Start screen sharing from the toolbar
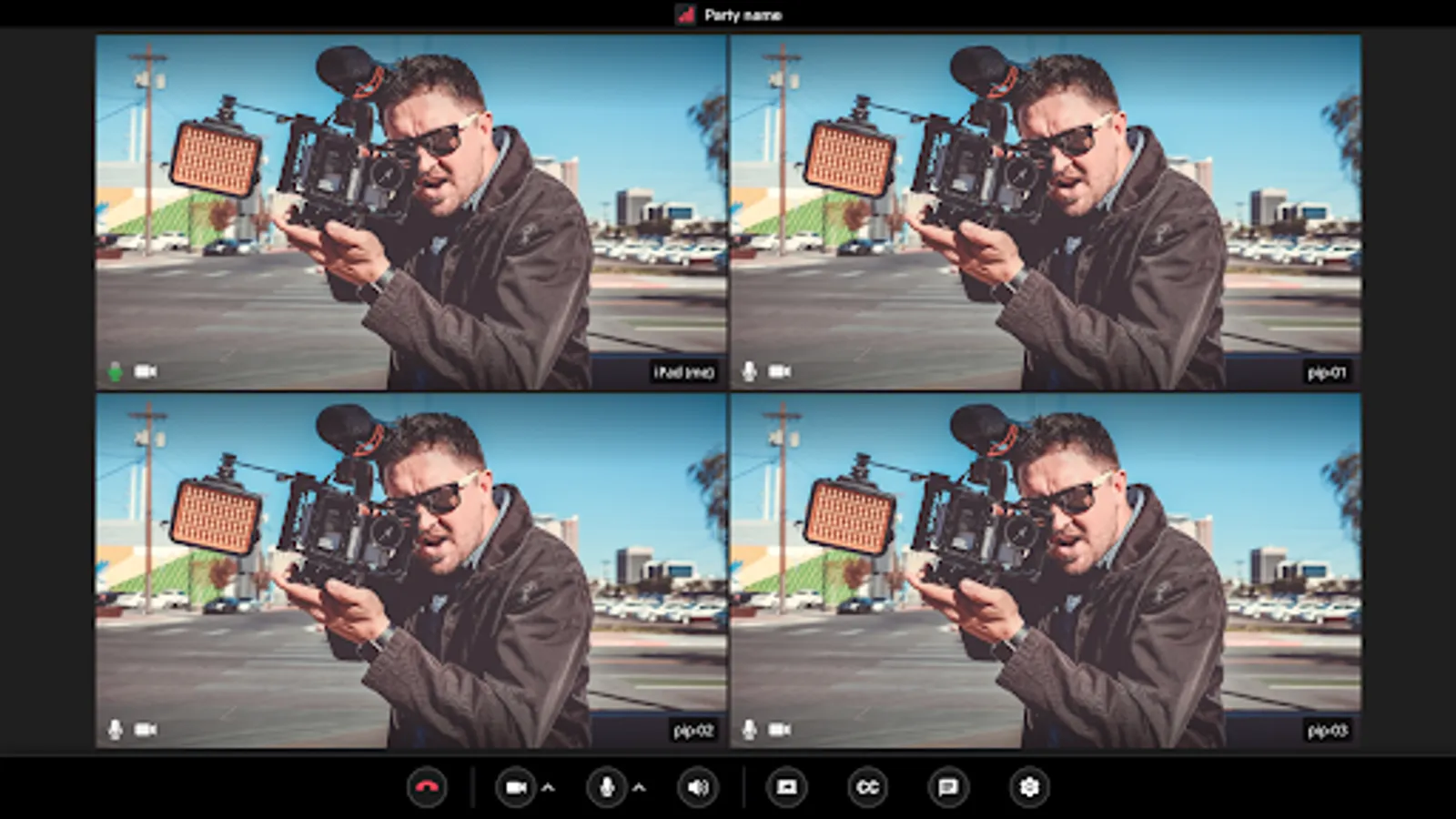1456x819 pixels. [787, 787]
